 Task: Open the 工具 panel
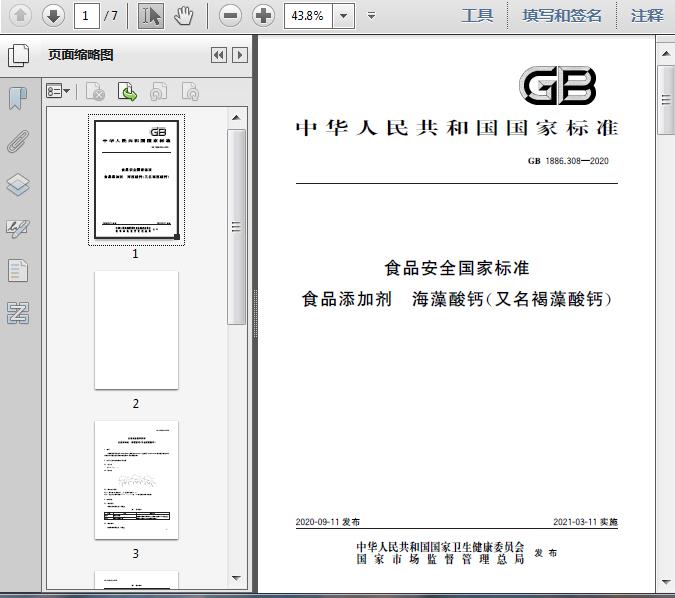(477, 16)
